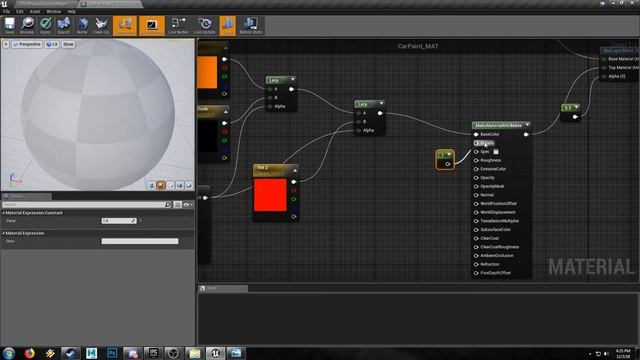Toggle the Stats toolbar button

228,25
